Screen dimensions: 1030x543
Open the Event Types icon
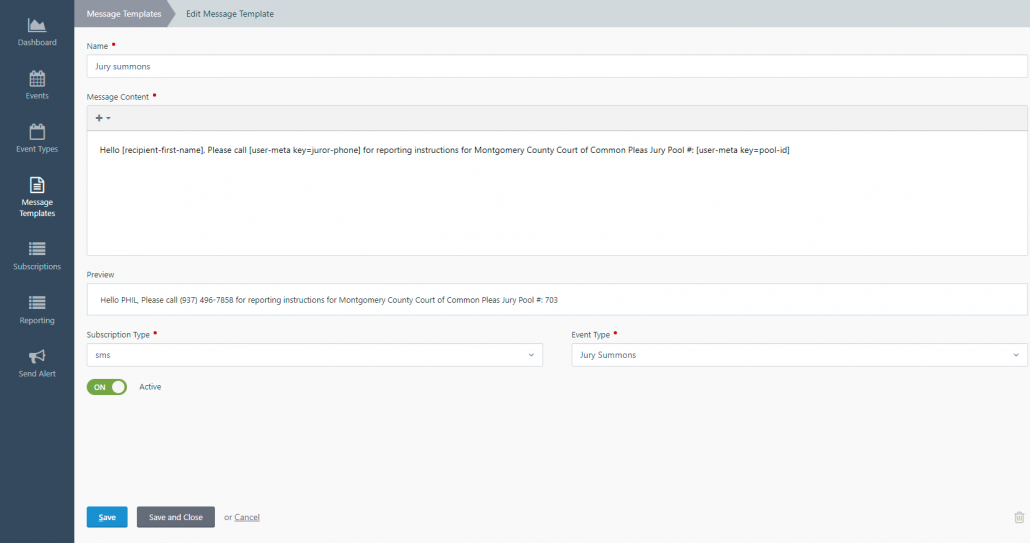click(x=37, y=132)
